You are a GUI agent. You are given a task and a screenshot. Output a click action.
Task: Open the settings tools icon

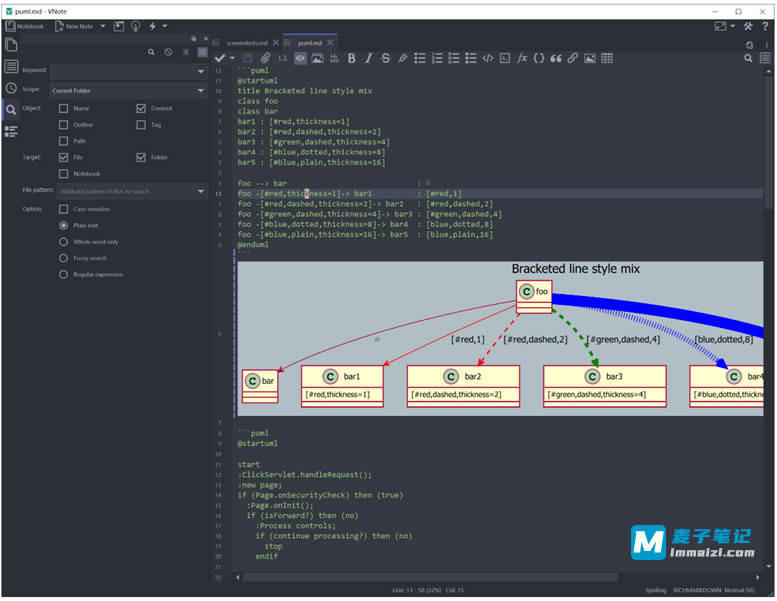pos(748,26)
